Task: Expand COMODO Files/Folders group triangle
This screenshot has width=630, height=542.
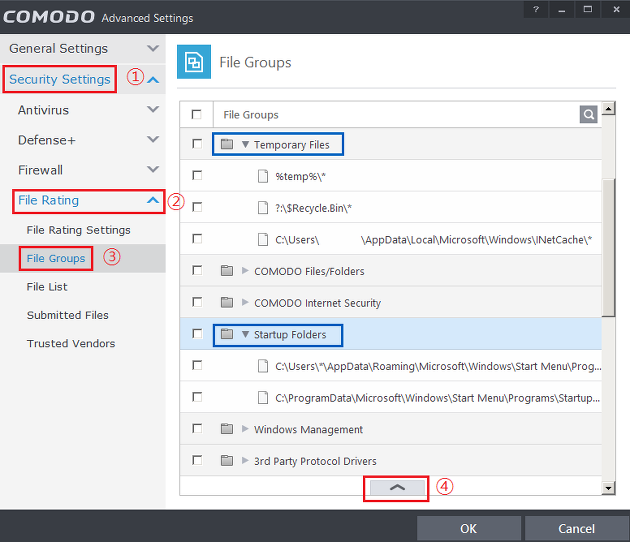Action: click(x=245, y=271)
